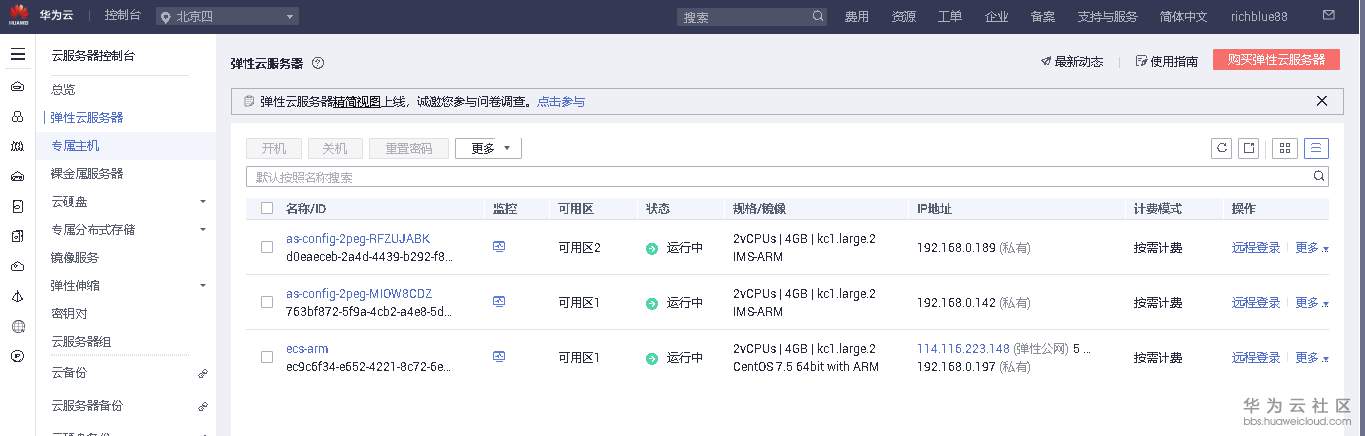
Task: Click the fourth left rail service icon
Action: coord(18,177)
